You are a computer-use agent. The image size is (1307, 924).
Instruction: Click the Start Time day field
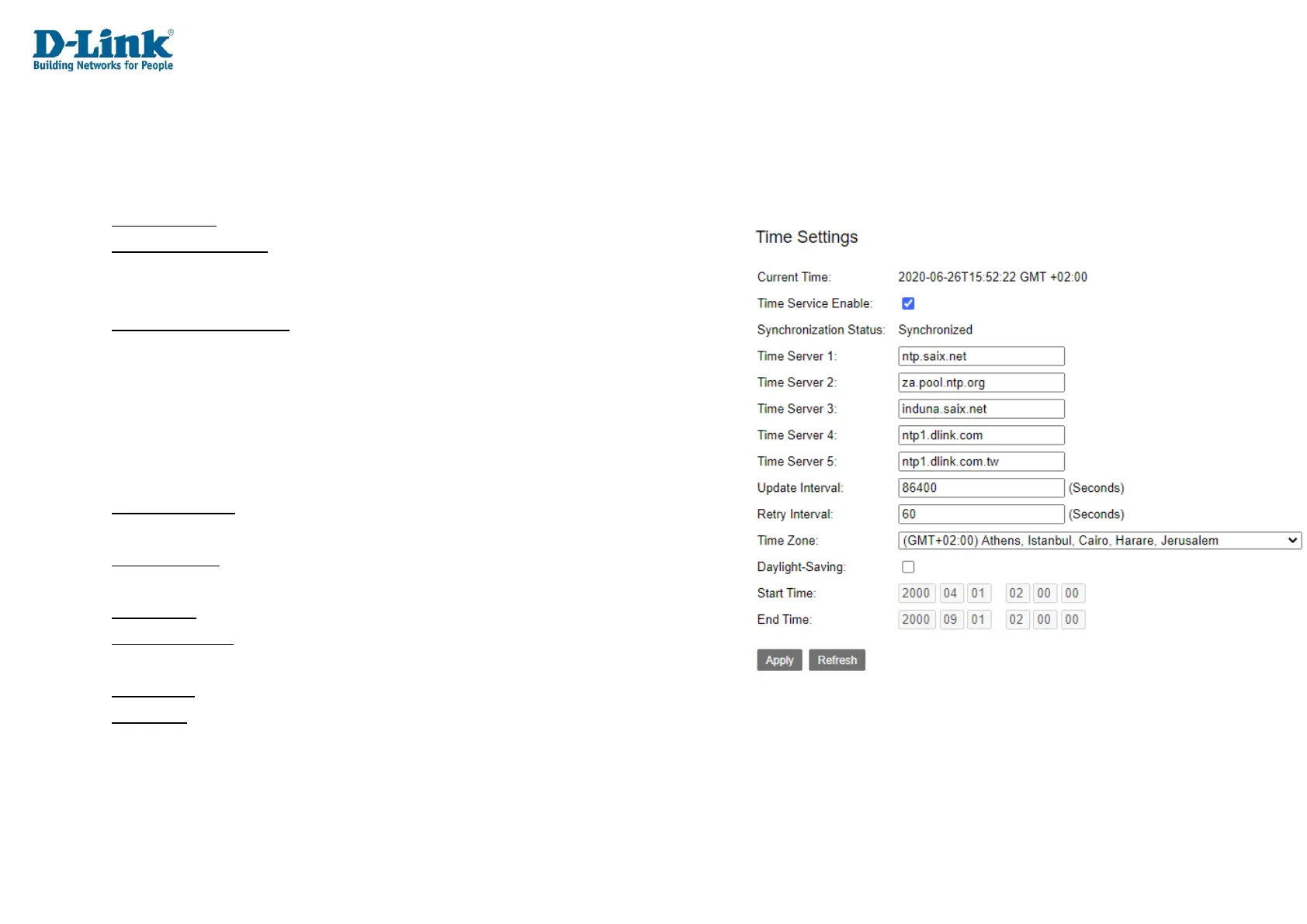(979, 594)
